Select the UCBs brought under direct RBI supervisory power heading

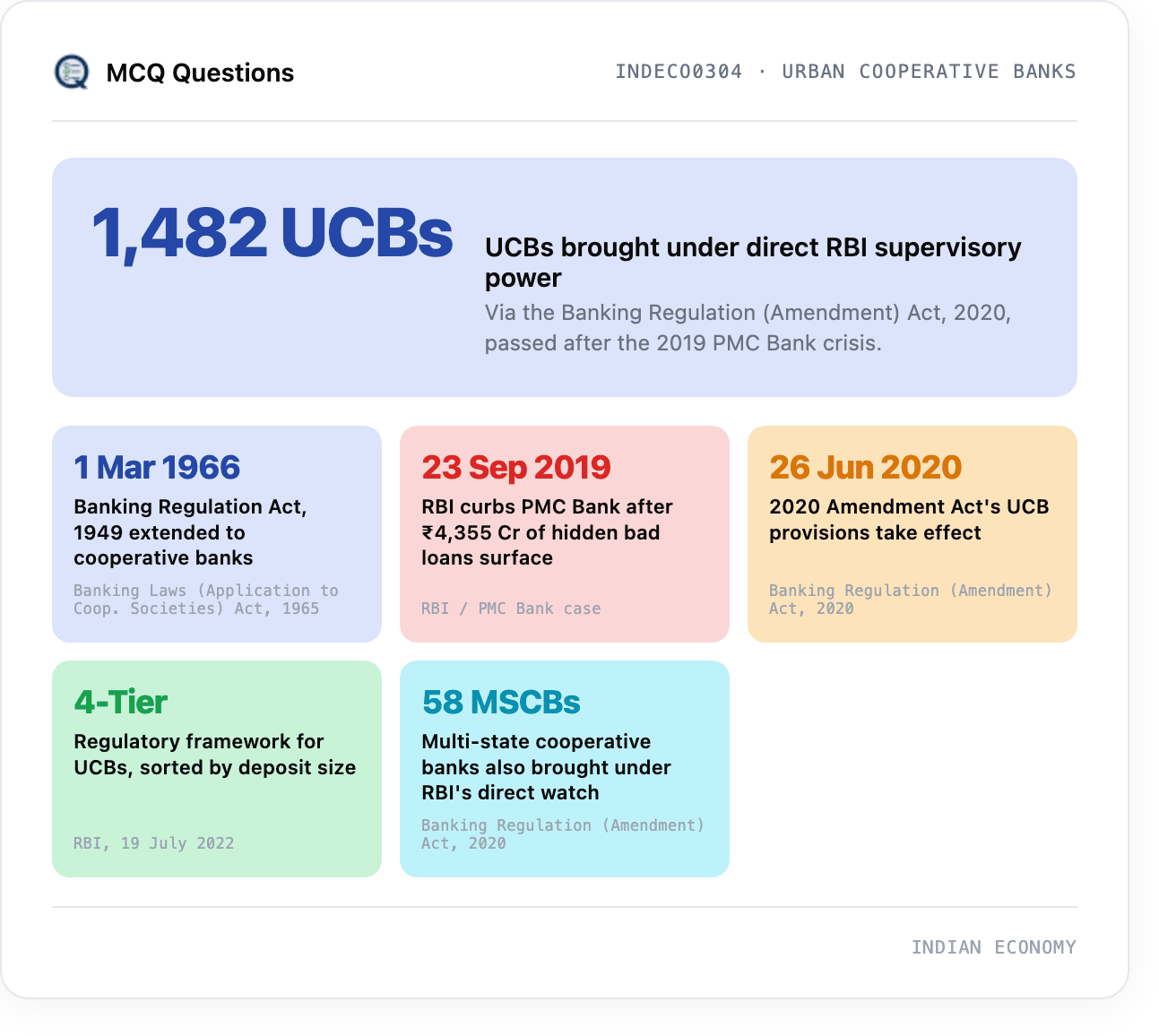click(753, 262)
